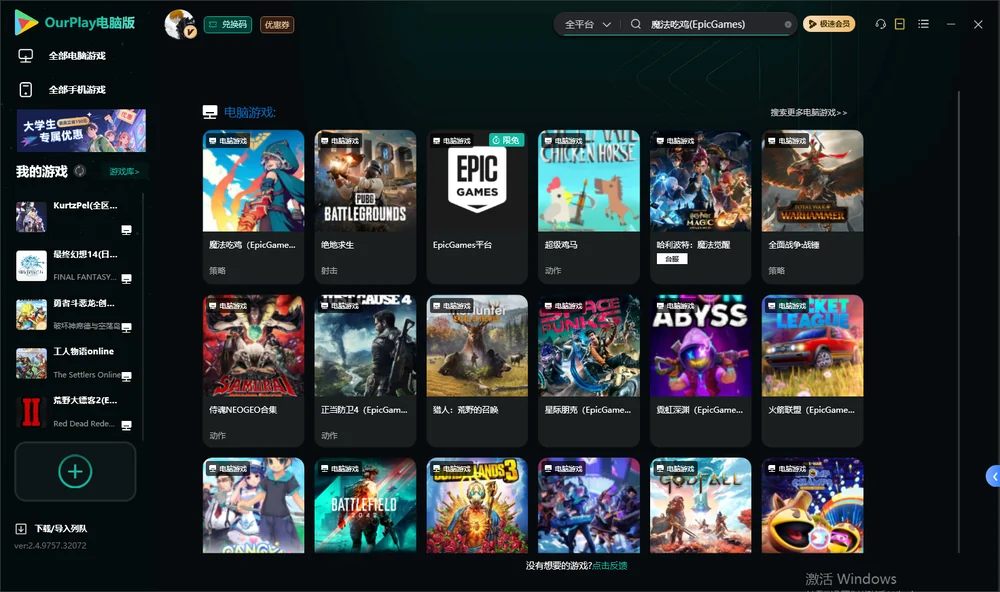
Task: Click the search magnifier icon
Action: tap(636, 24)
